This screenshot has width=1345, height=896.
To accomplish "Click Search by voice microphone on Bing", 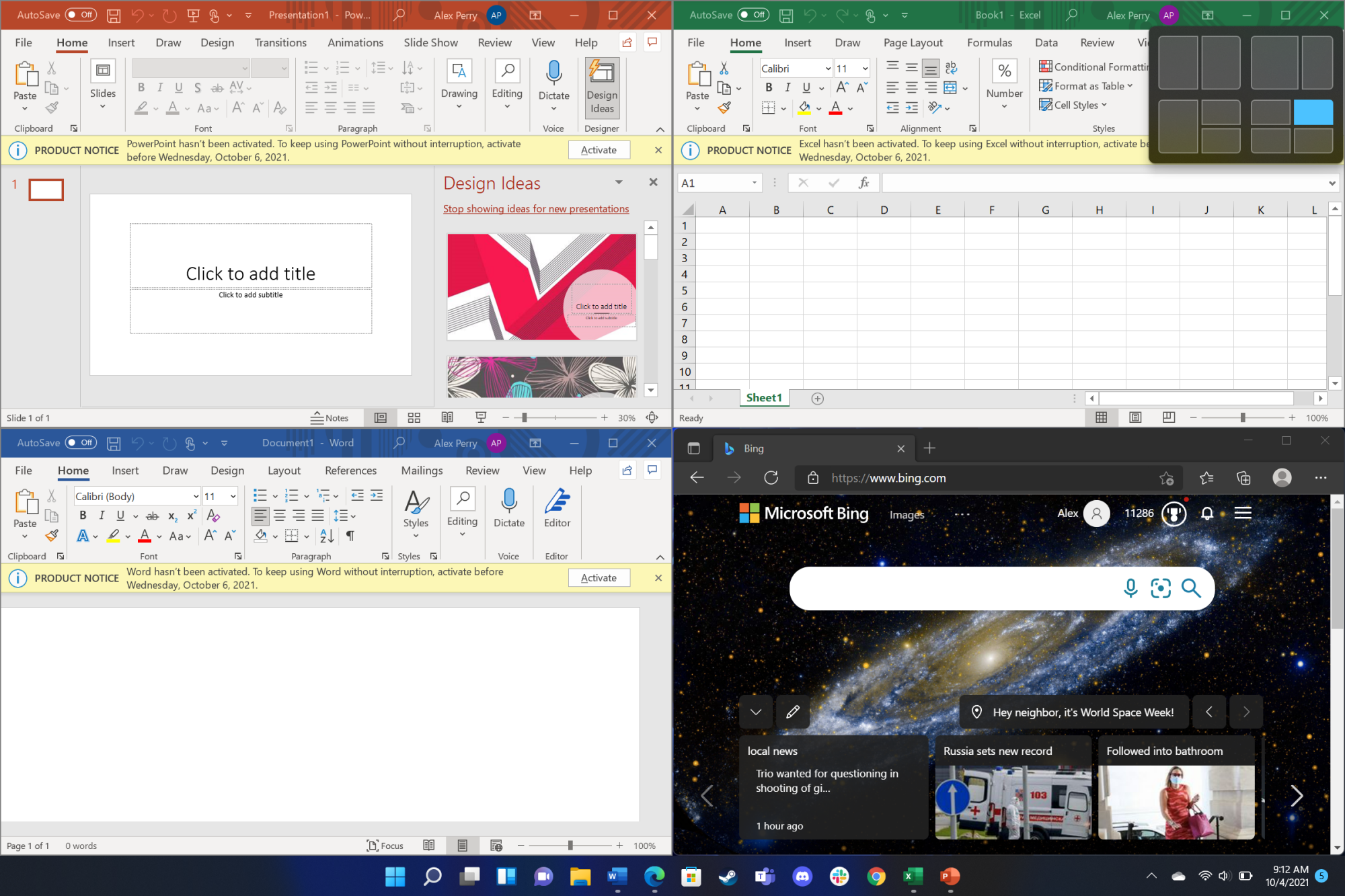I will (1130, 588).
